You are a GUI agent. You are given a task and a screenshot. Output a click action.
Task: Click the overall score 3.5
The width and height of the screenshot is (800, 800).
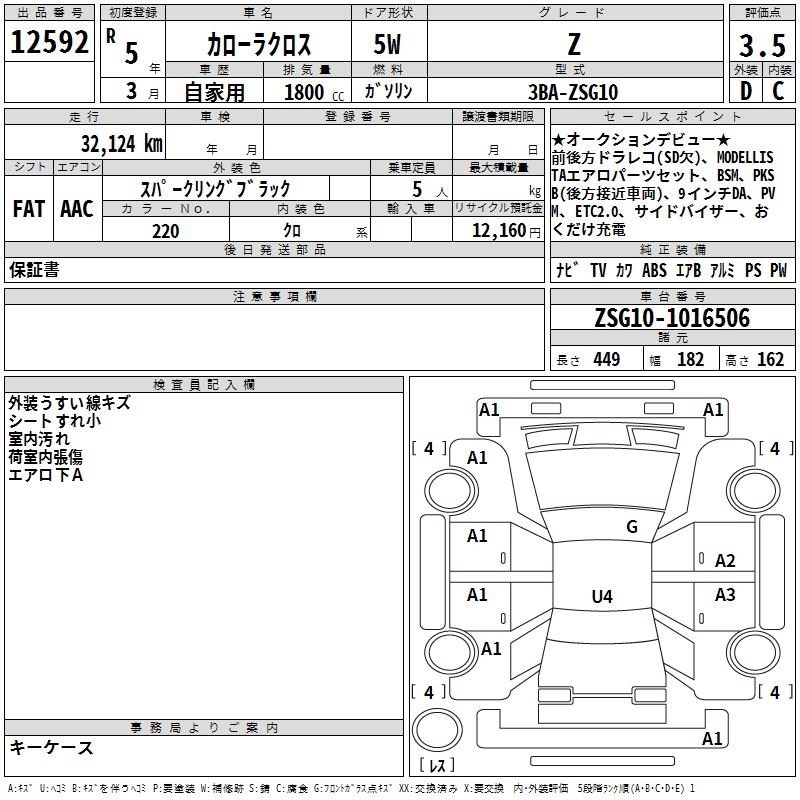[x=762, y=45]
